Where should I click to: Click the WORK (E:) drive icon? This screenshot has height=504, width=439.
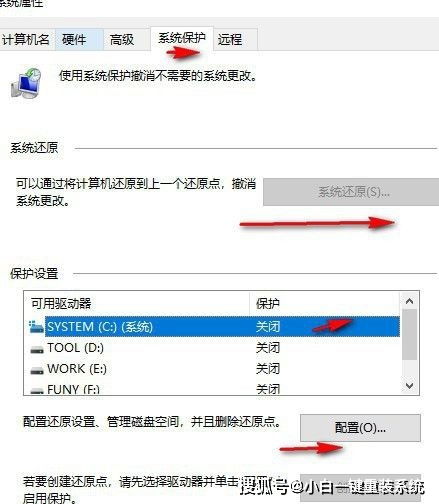37,370
